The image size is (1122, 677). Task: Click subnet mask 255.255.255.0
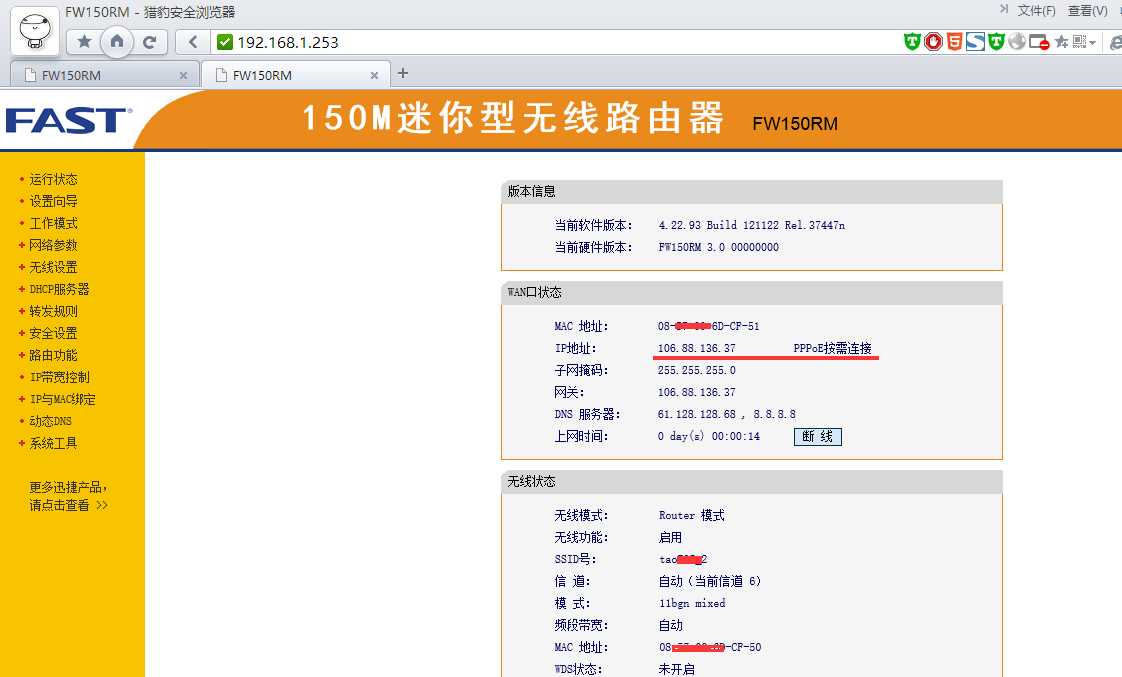pos(696,370)
